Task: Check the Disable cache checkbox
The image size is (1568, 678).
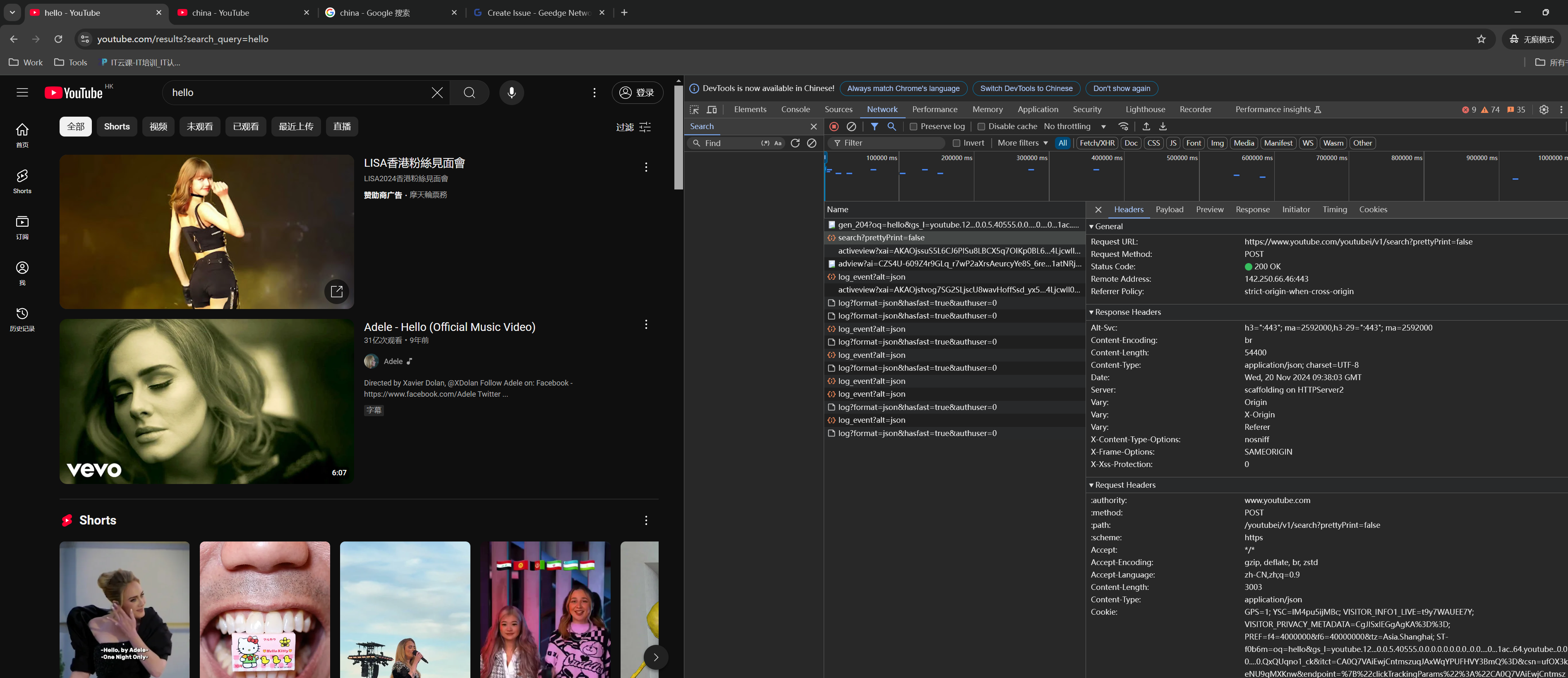Action: click(x=981, y=127)
